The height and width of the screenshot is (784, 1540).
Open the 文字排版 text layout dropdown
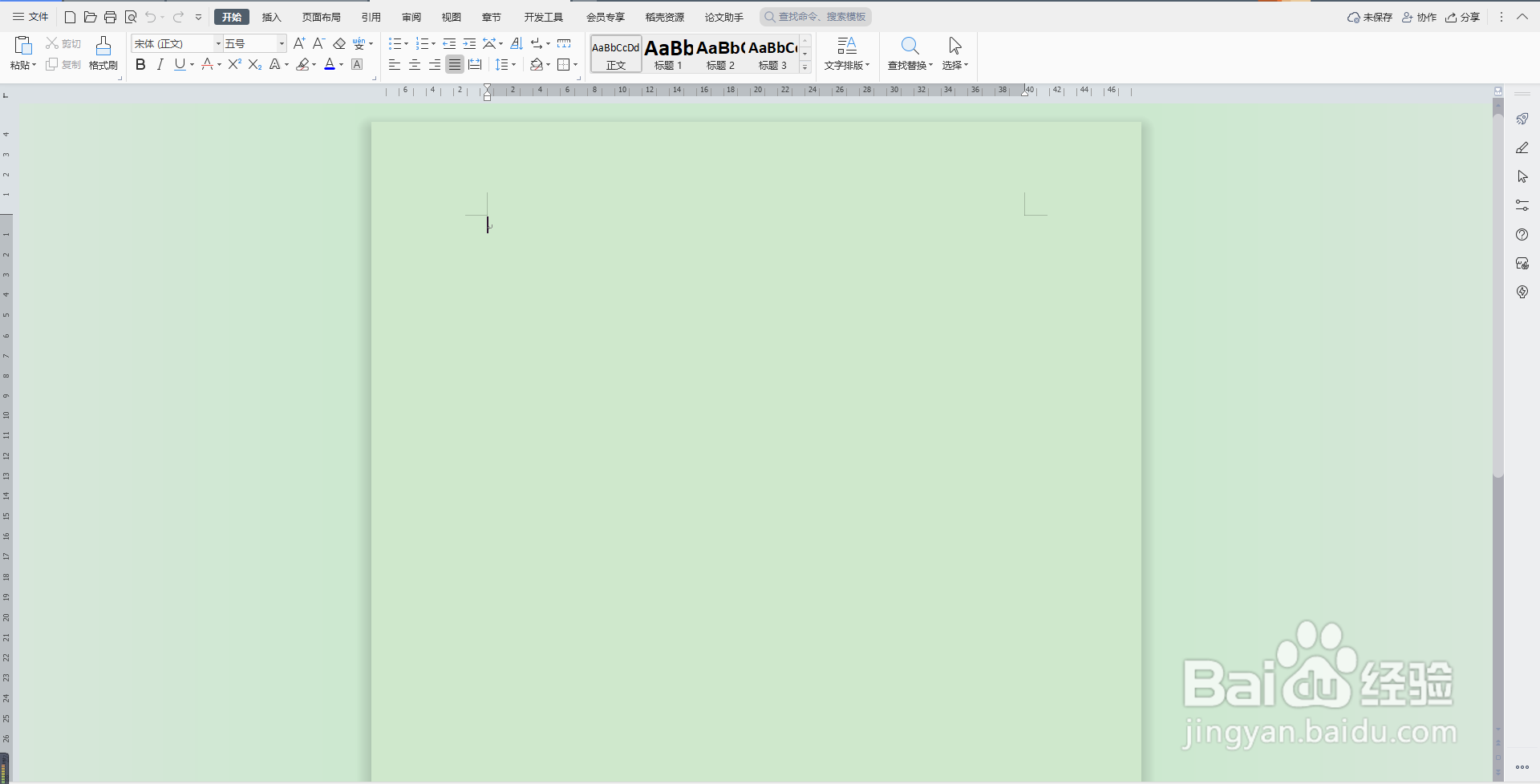(847, 53)
